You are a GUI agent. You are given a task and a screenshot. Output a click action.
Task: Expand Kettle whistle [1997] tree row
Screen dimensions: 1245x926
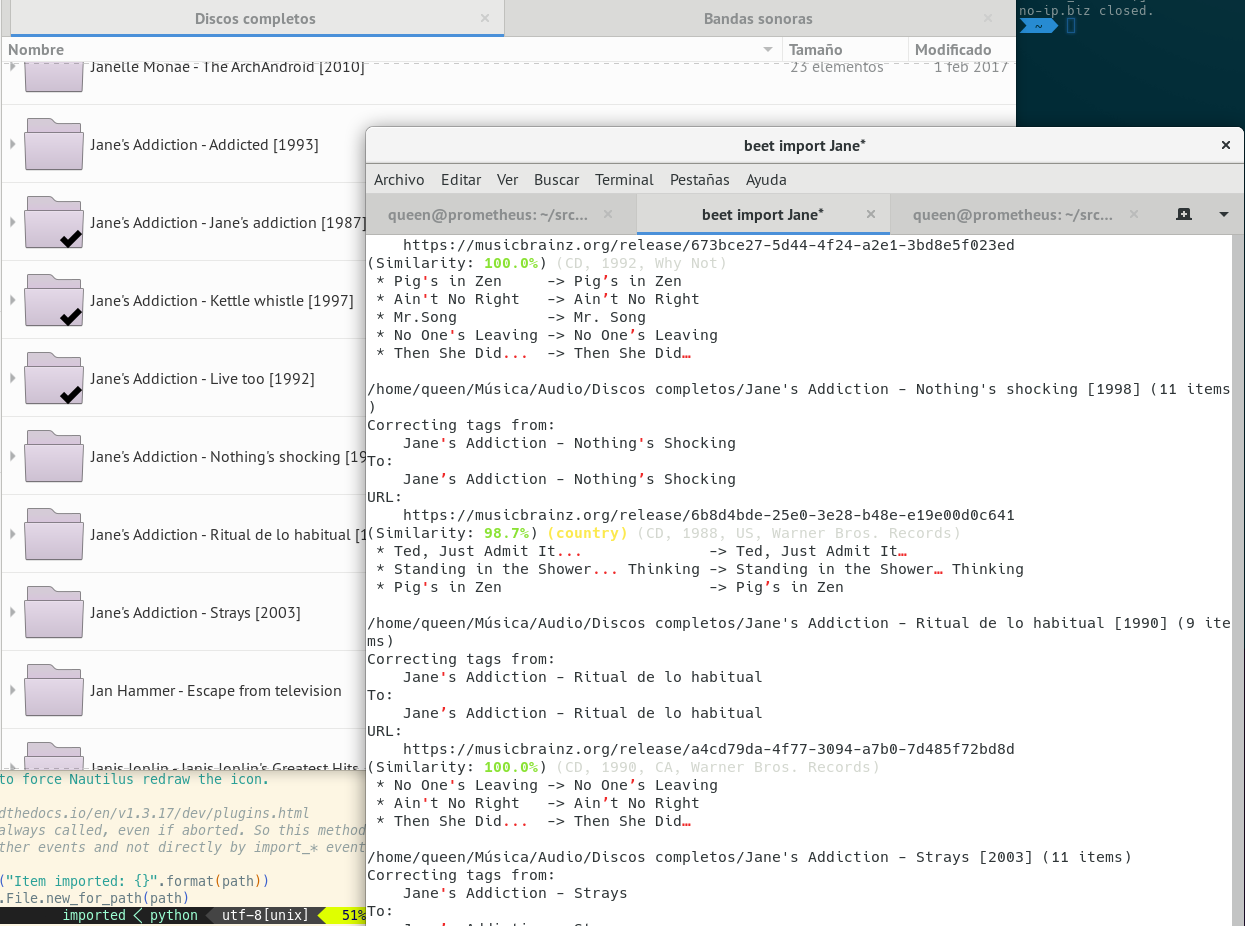tap(12, 300)
